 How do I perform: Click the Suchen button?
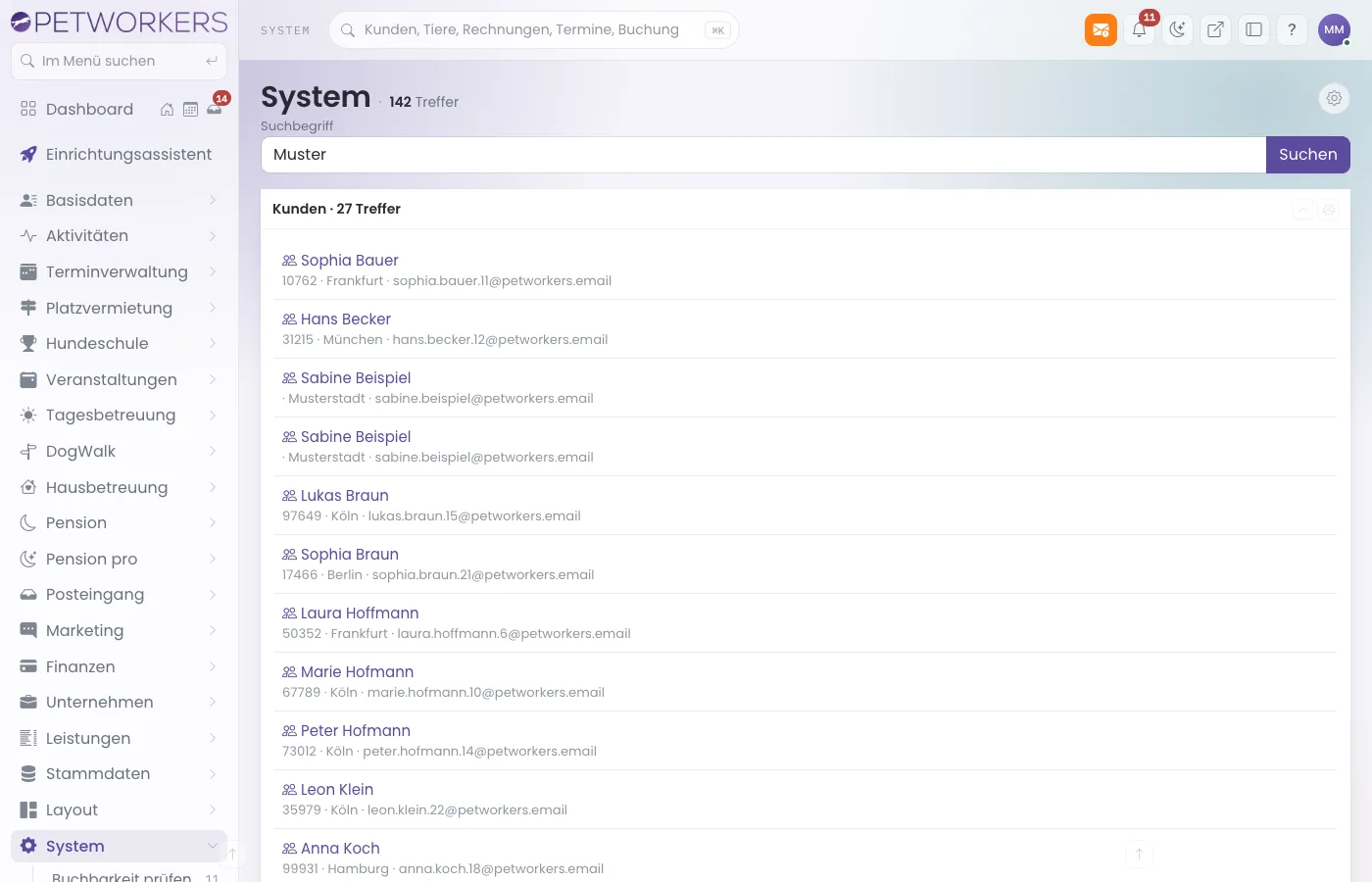click(1308, 155)
